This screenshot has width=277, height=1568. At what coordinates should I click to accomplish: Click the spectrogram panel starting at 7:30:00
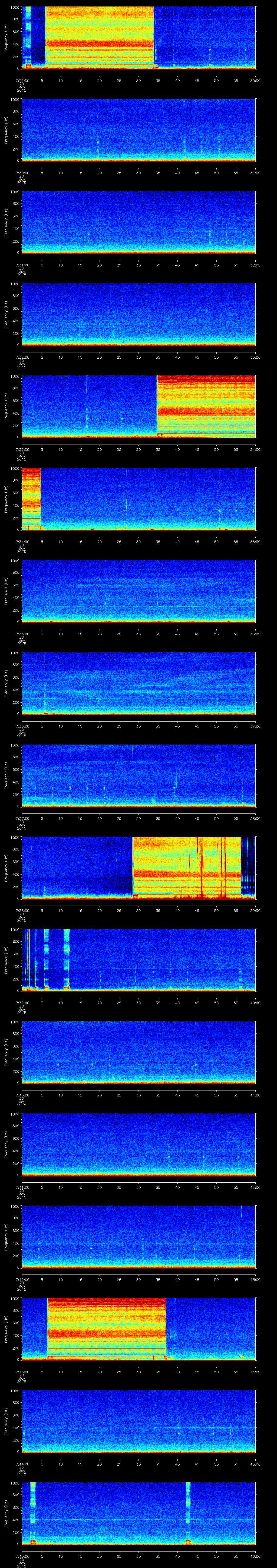pyautogui.click(x=139, y=130)
